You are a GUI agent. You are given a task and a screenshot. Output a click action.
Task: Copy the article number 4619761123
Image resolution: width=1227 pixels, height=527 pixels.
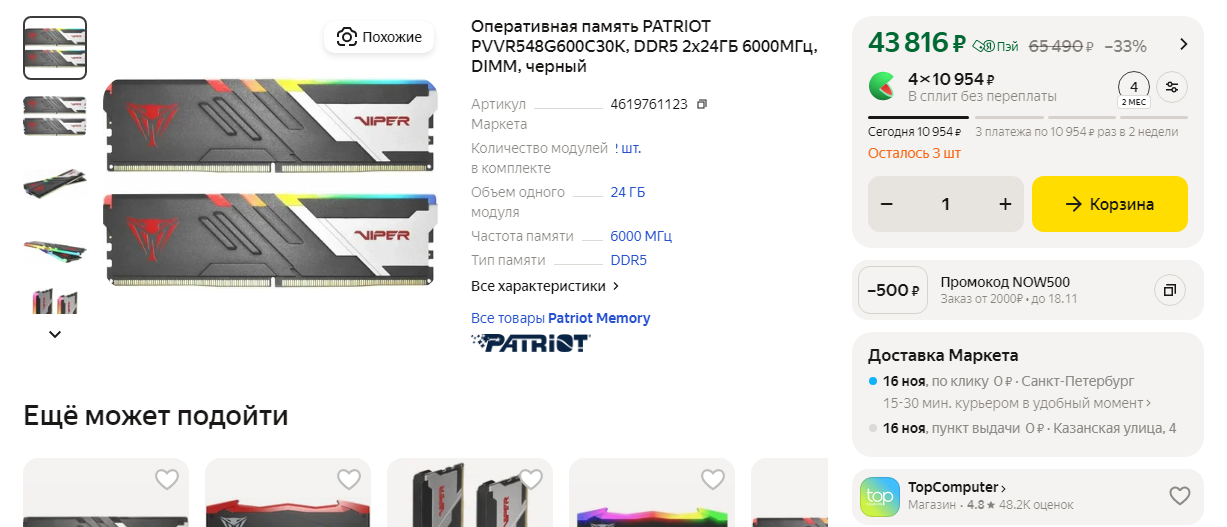click(x=701, y=104)
